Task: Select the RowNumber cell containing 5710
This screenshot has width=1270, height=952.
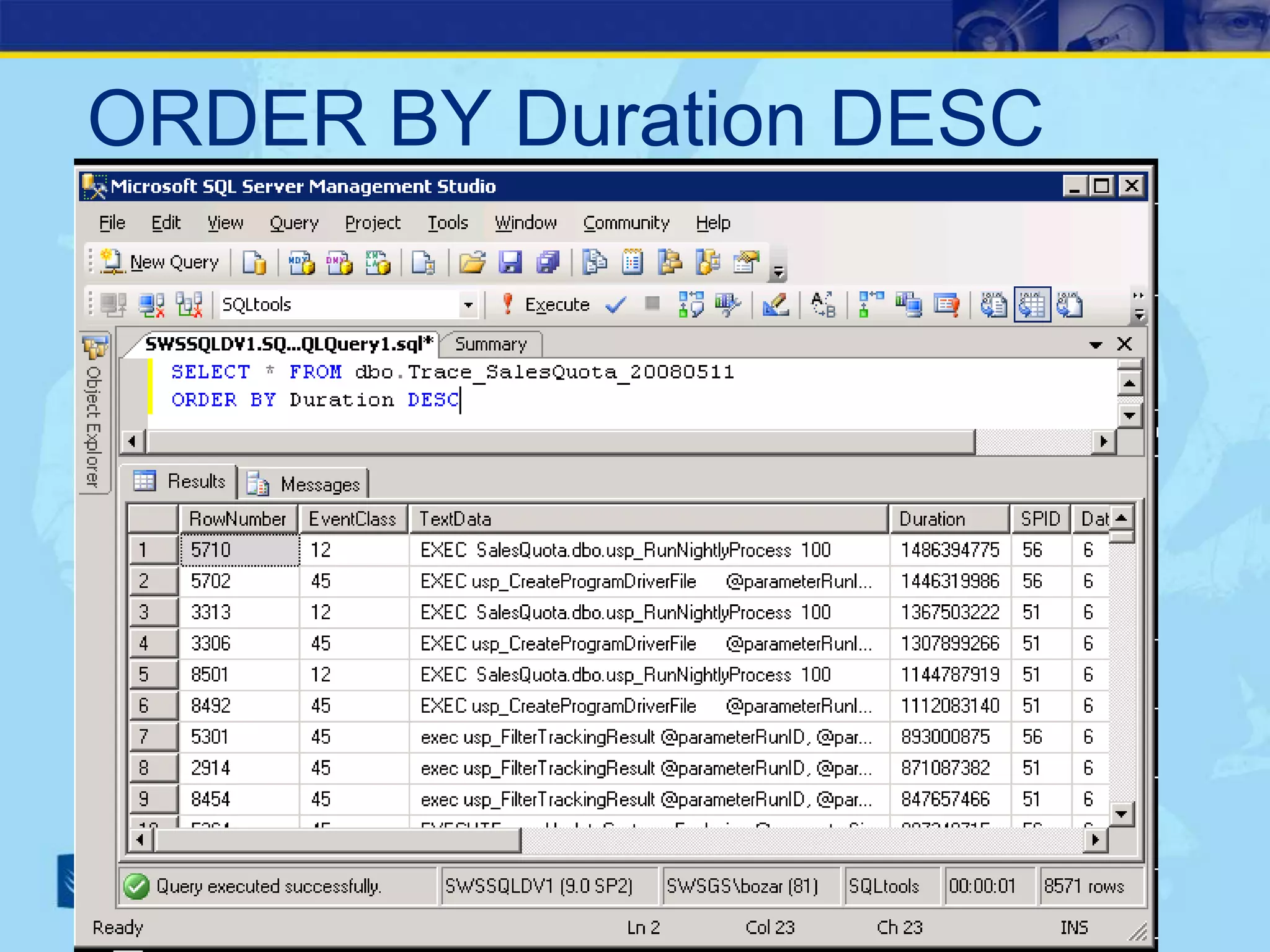Action: coord(239,550)
